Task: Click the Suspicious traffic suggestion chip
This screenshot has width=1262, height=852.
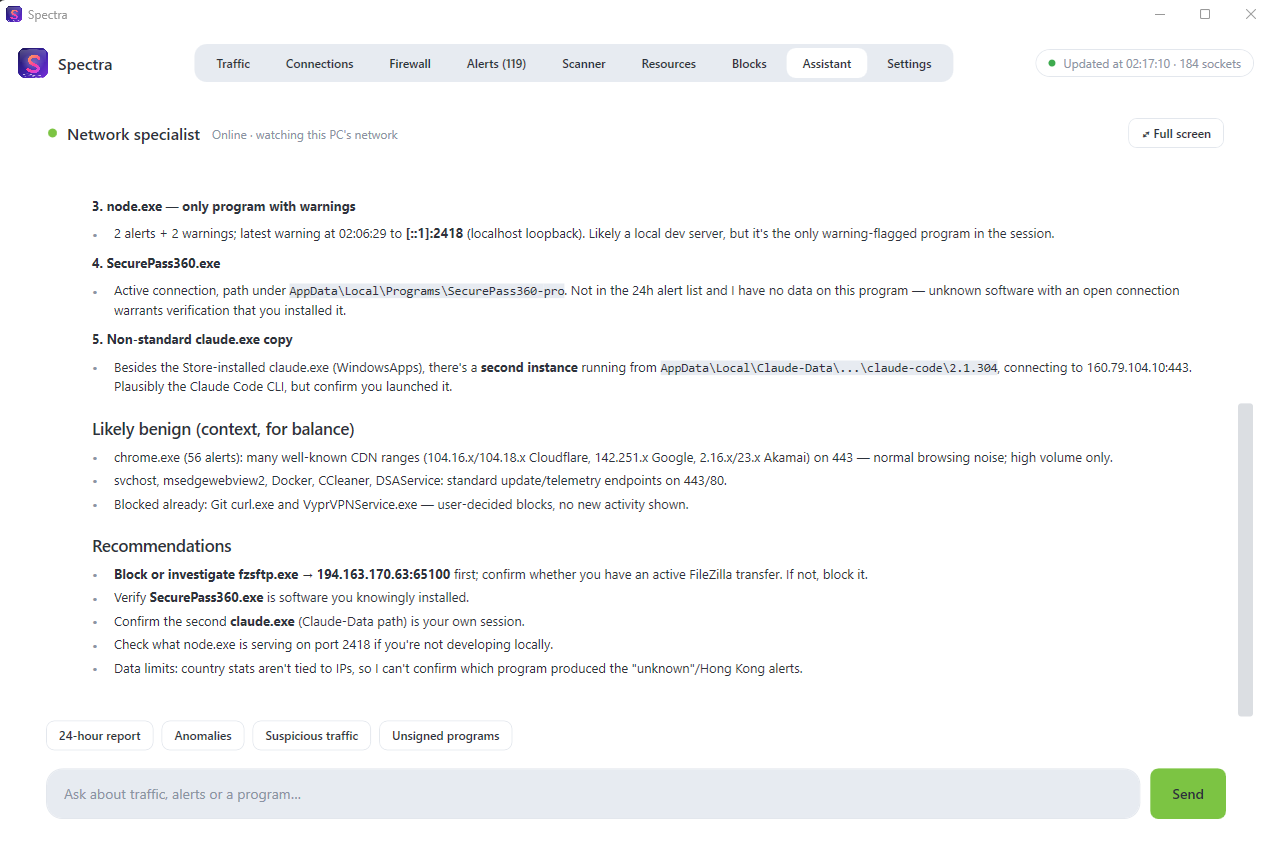Action: [312, 735]
